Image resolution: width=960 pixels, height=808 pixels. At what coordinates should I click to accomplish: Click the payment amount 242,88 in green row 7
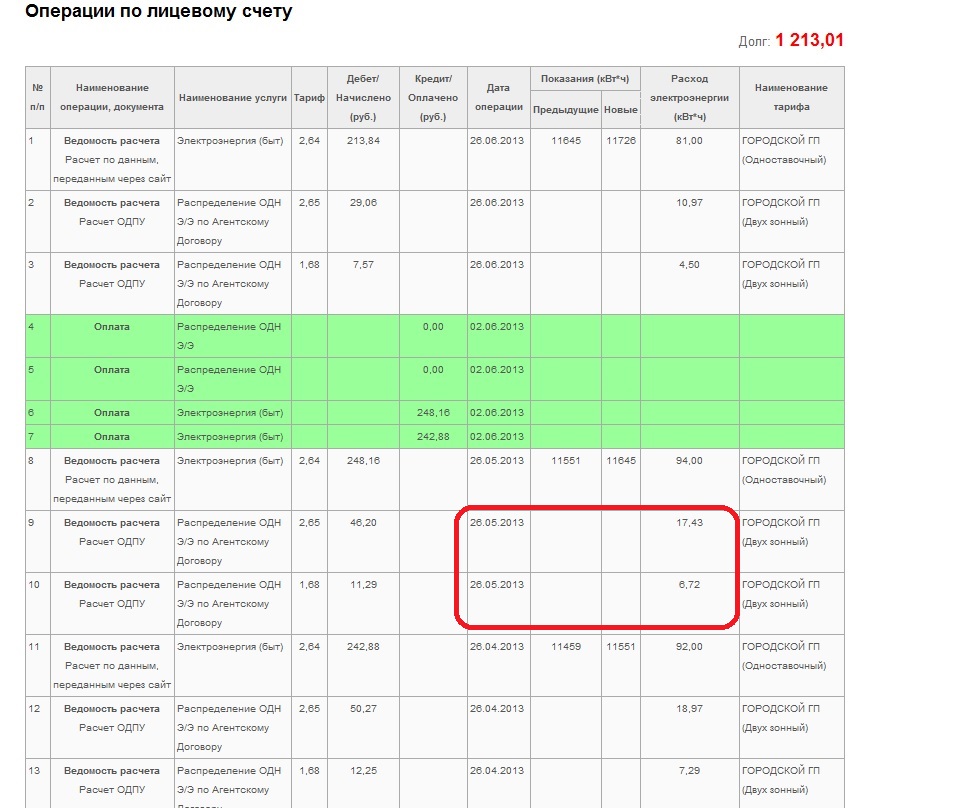pos(433,437)
